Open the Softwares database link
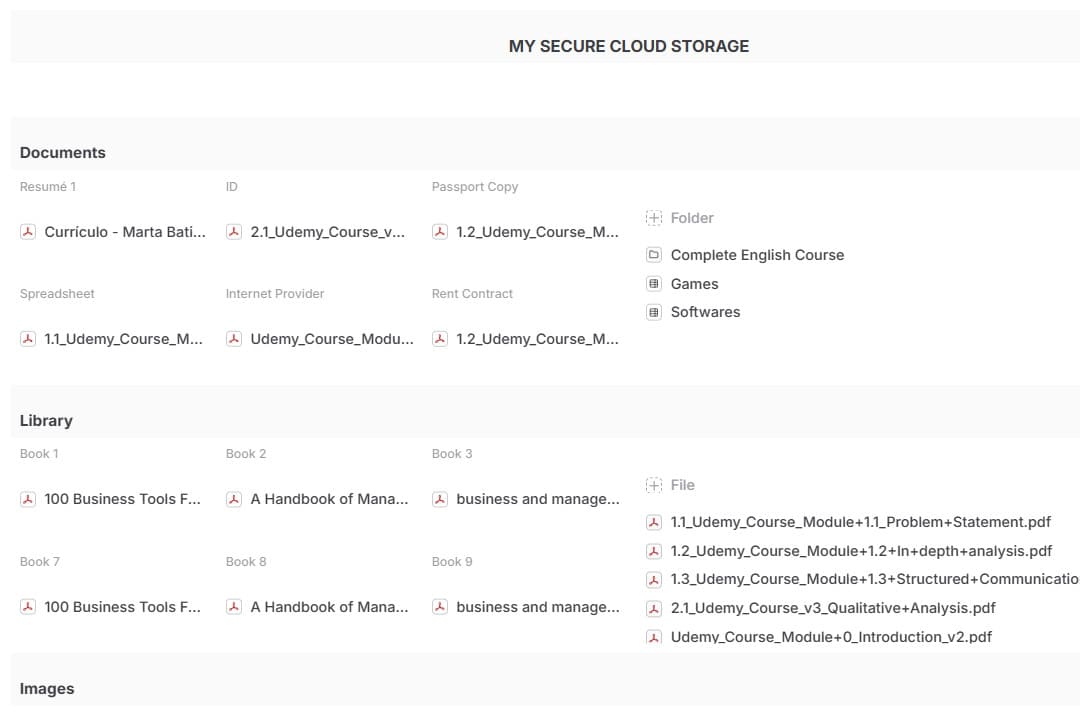 tap(705, 312)
